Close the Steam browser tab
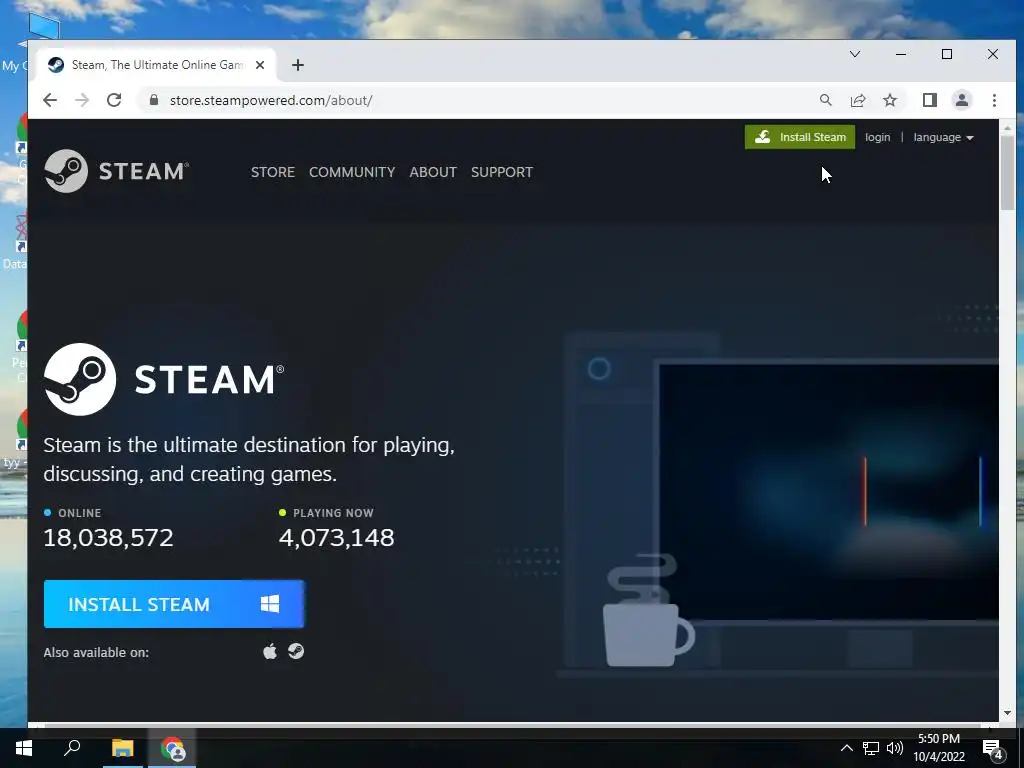 (260, 65)
